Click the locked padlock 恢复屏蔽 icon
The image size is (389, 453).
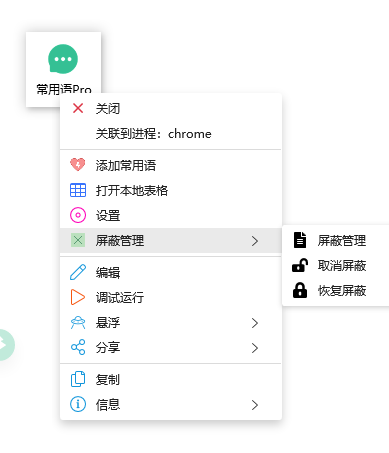[300, 290]
